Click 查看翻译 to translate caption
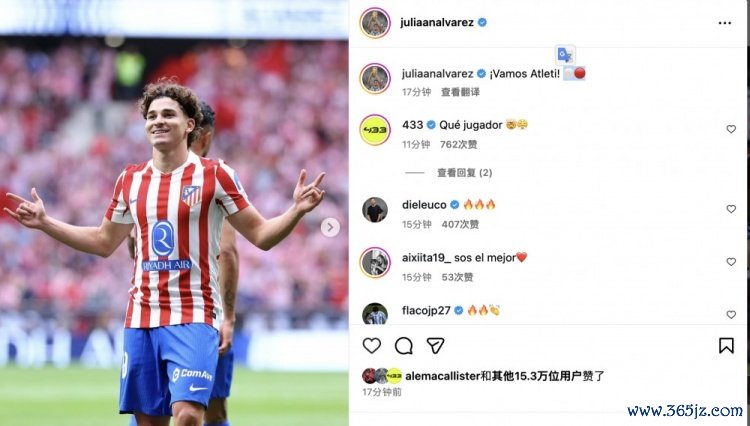The image size is (750, 426). tap(460, 92)
